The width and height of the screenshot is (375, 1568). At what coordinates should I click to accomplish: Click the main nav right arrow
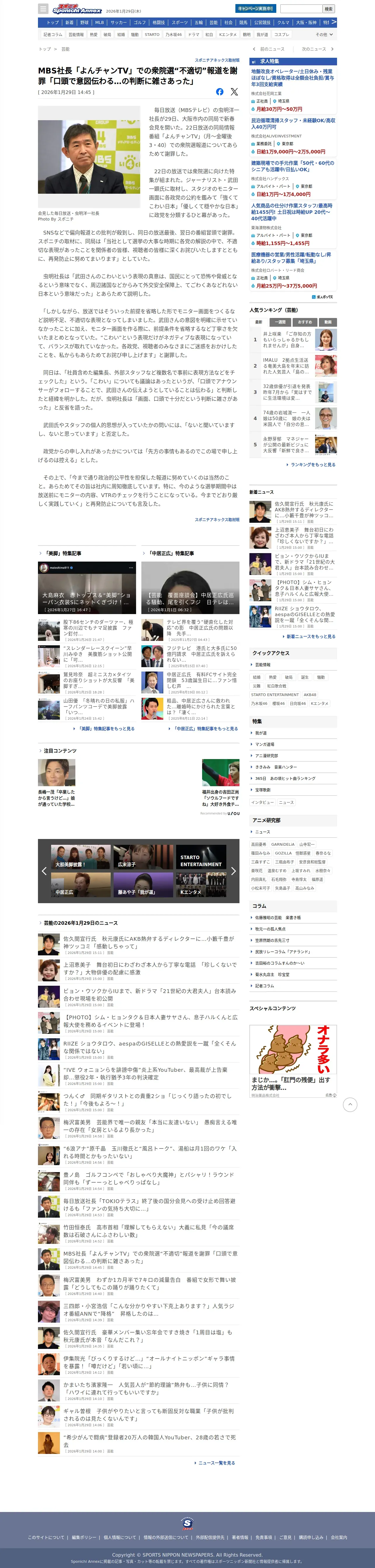pos(334,22)
